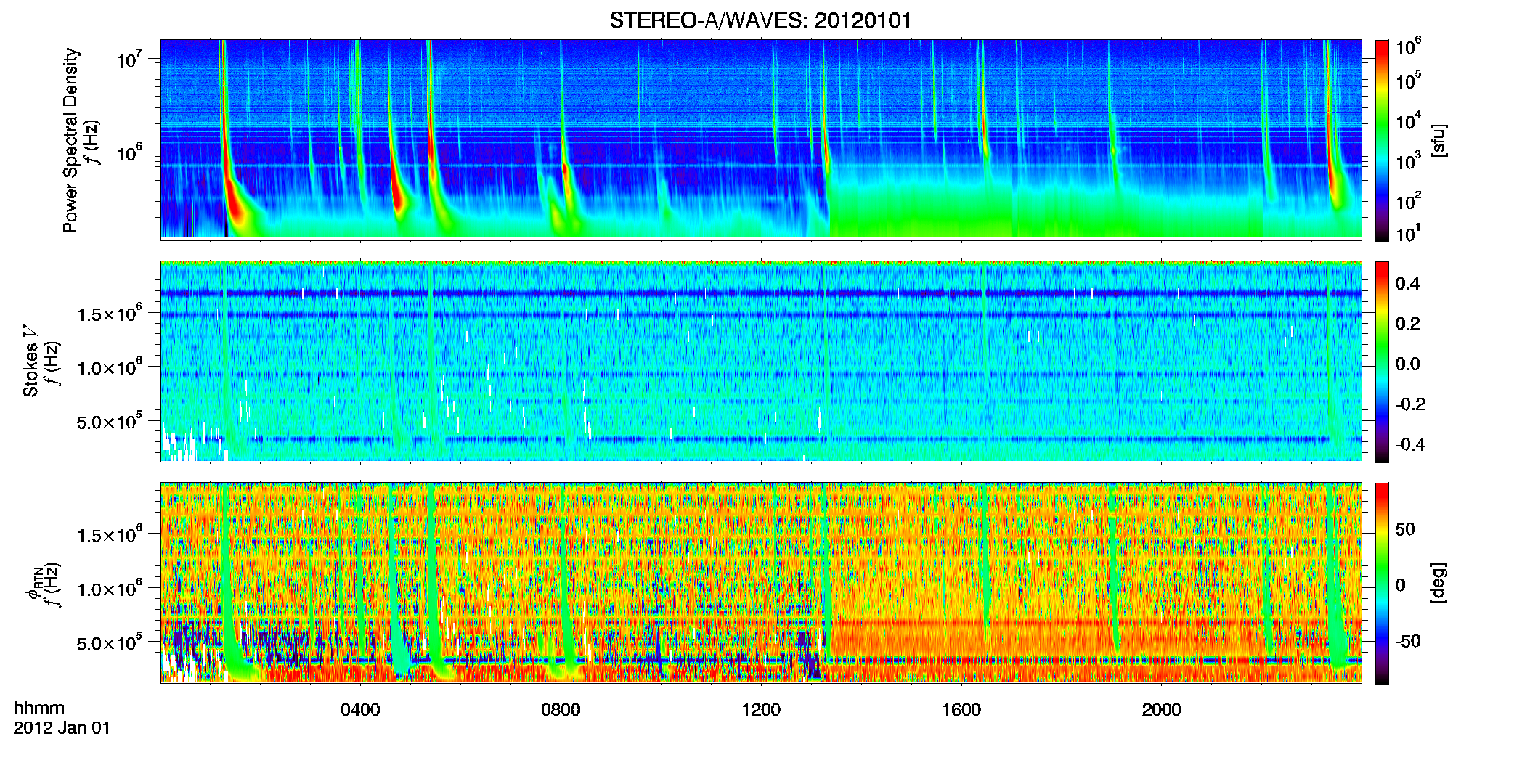1522x784 pixels.
Task: Click the 2000 time tick label
Action: (1162, 710)
